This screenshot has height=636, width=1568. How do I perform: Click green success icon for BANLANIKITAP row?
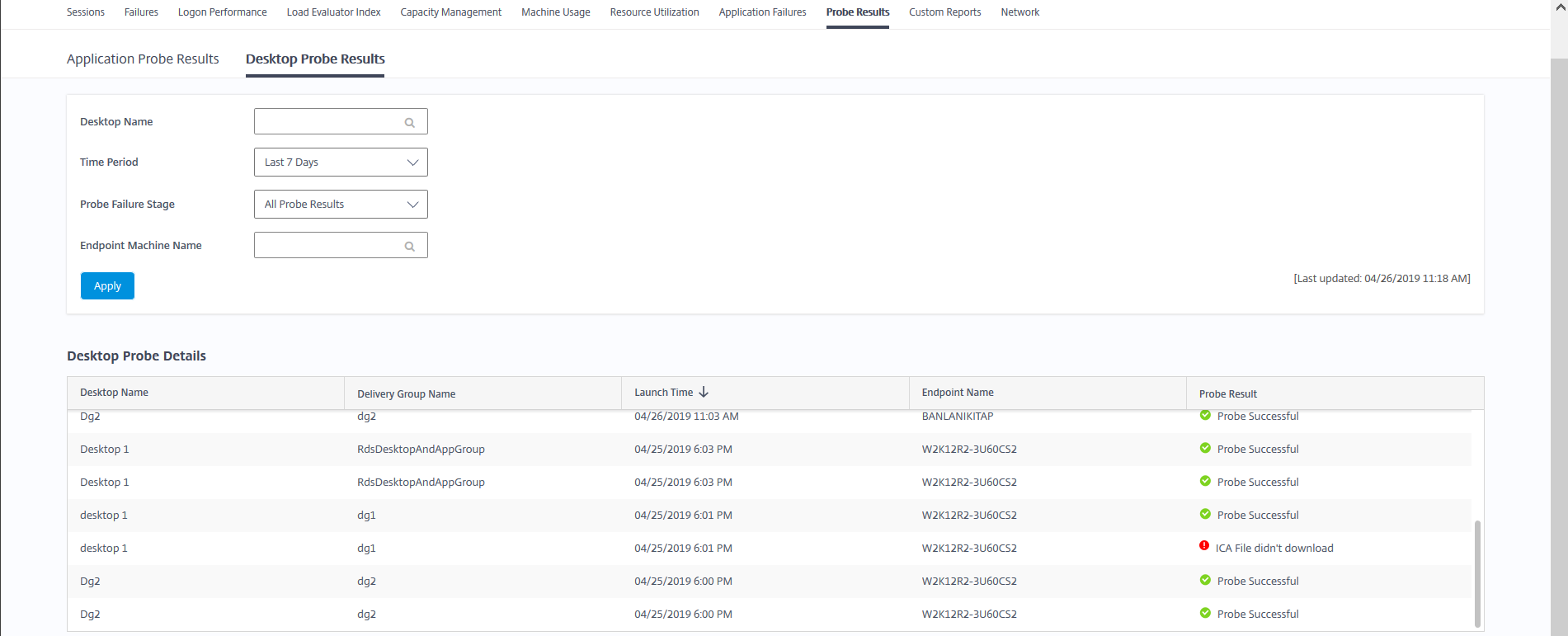pos(1205,415)
